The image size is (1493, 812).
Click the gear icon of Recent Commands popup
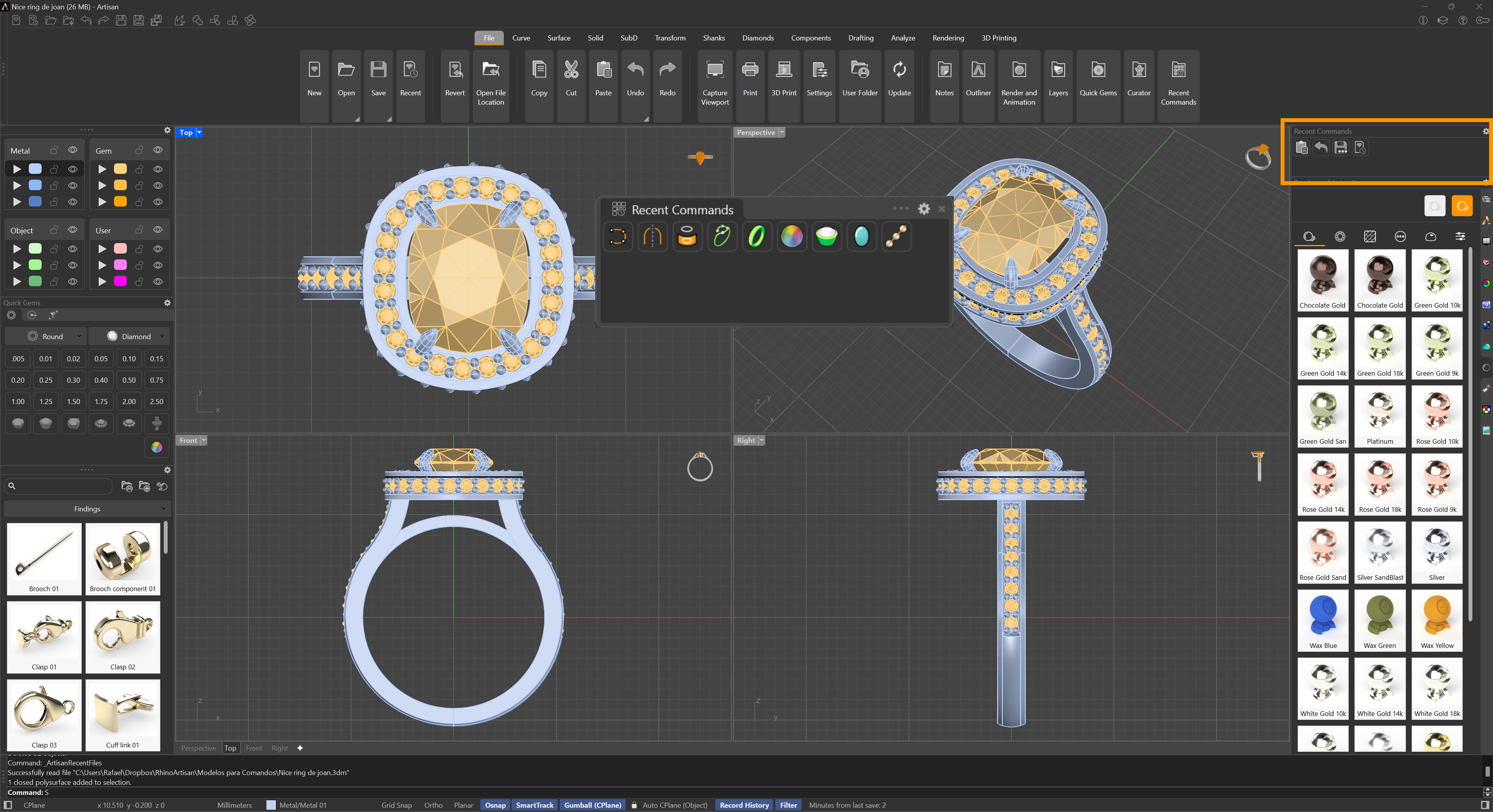924,209
